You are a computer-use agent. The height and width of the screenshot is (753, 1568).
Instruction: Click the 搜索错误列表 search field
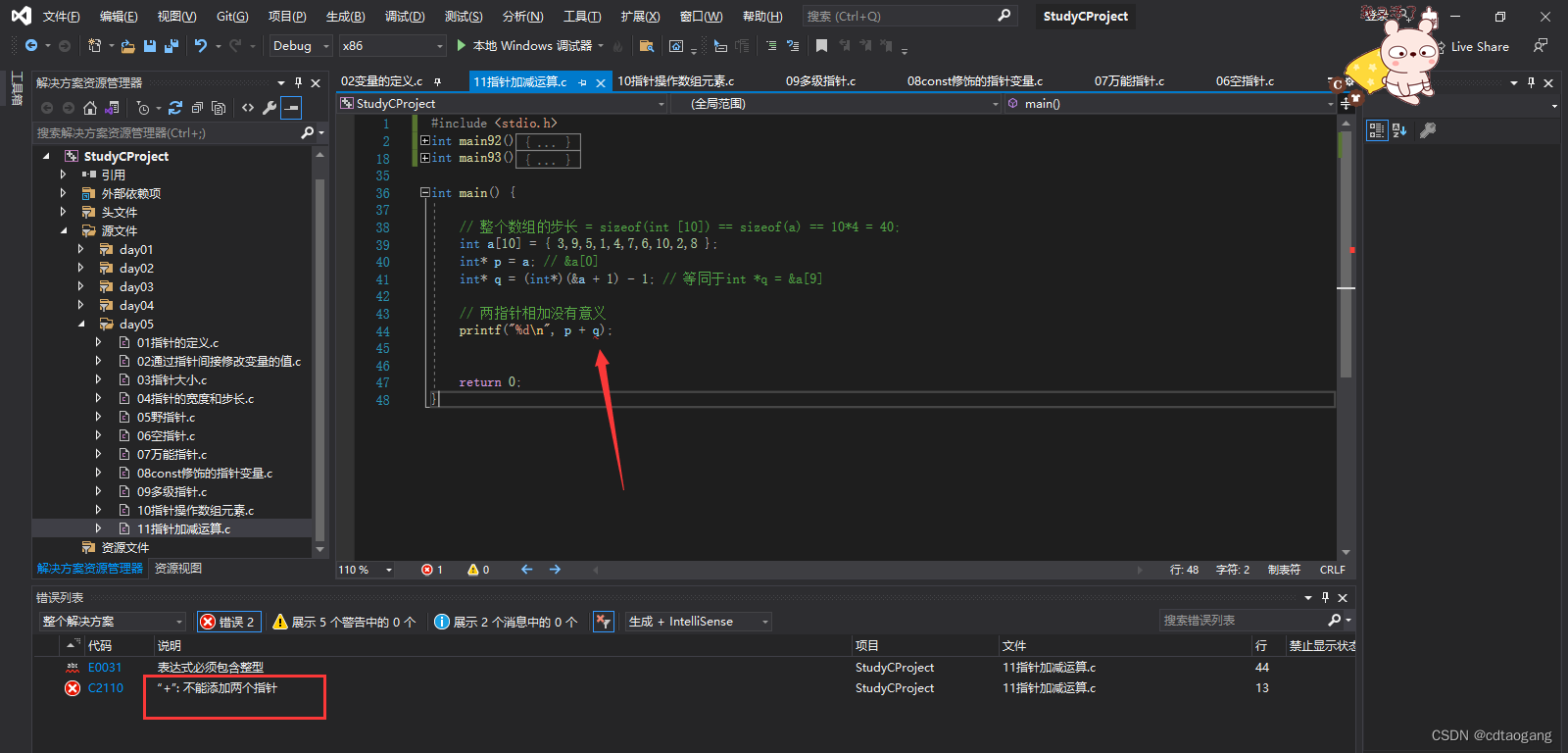[1243, 621]
